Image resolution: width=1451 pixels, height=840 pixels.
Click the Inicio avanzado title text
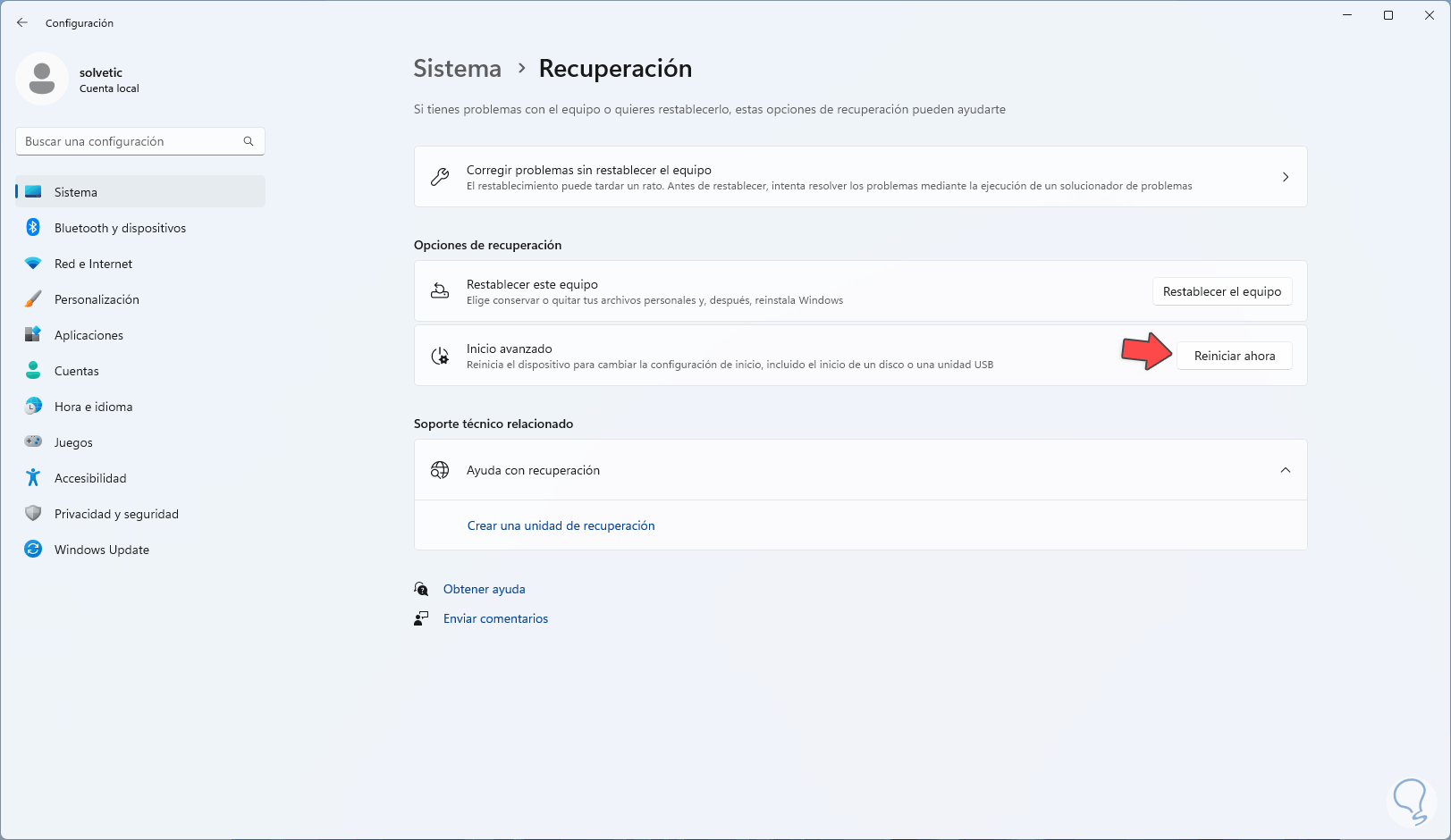510,349
